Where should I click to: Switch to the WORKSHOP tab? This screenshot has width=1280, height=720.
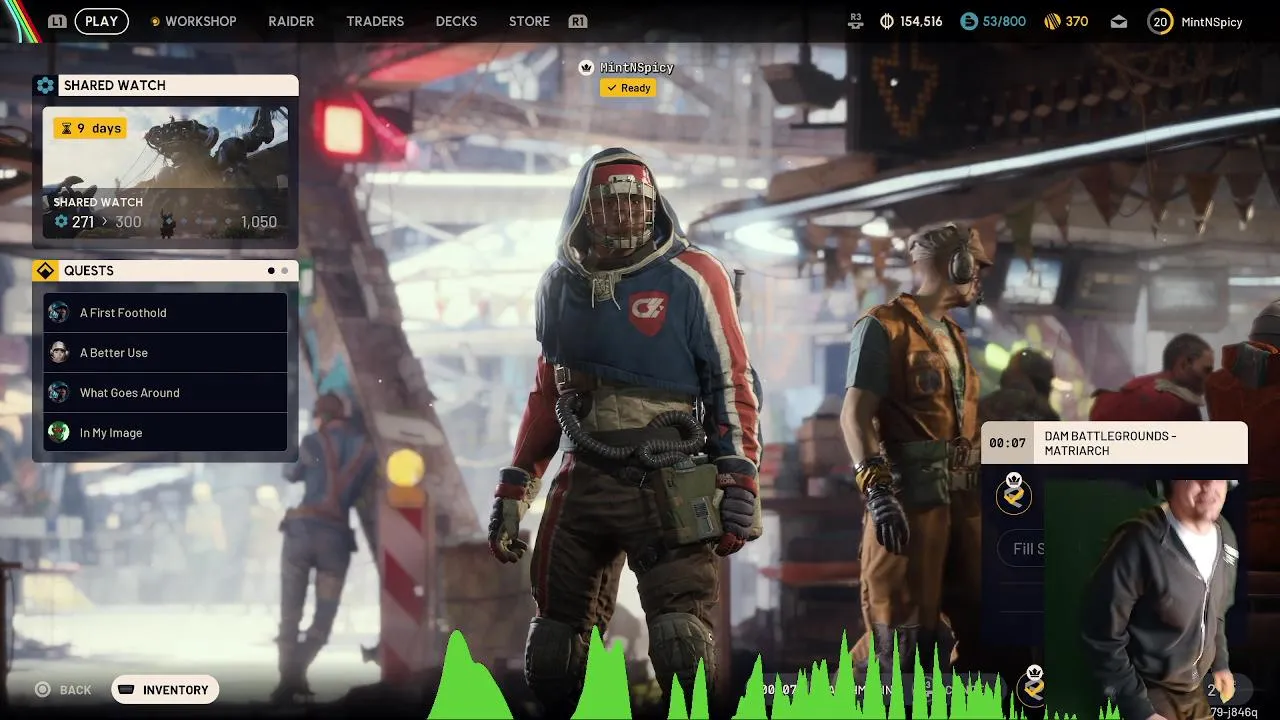coord(200,21)
